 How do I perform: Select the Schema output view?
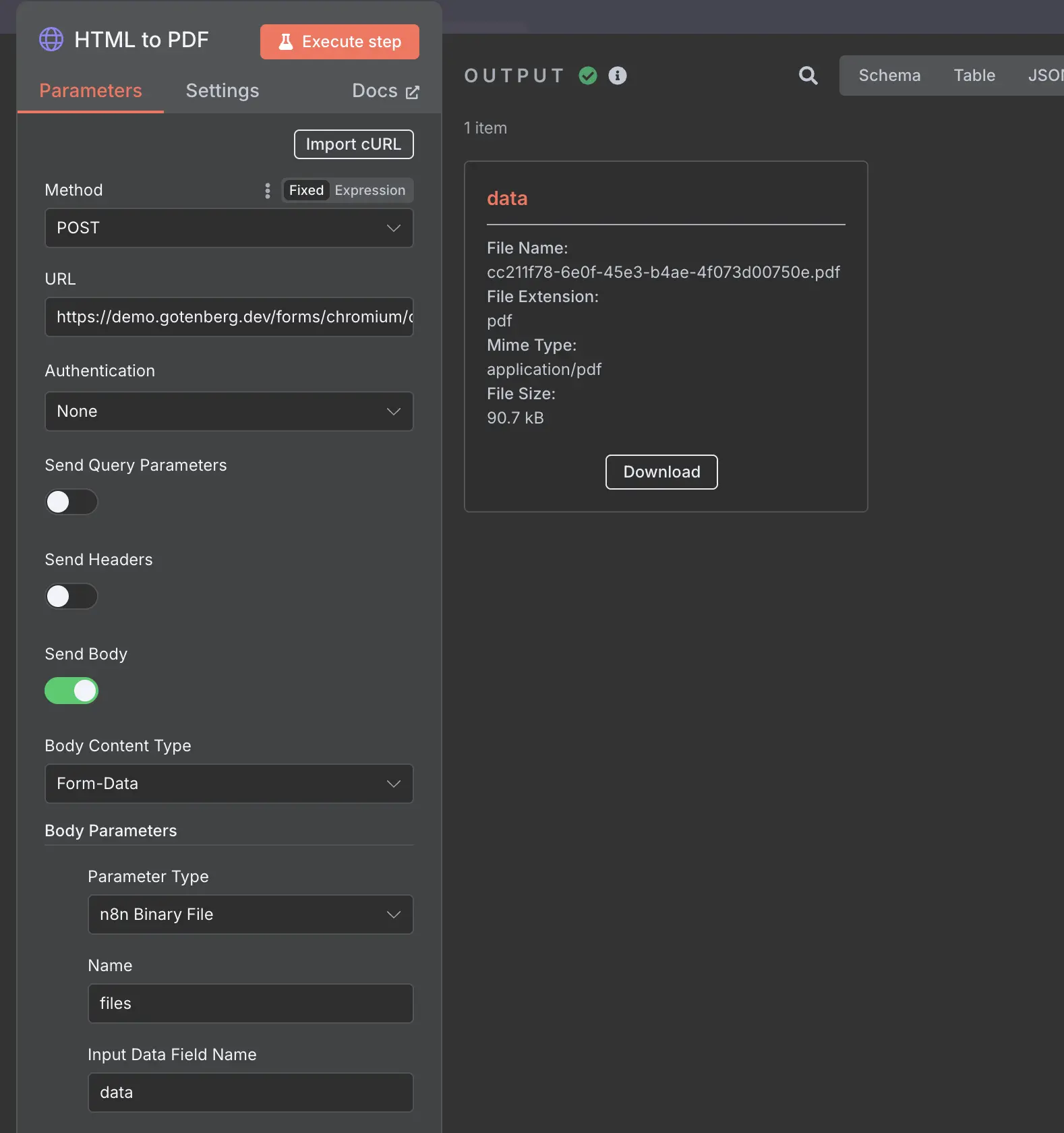pyautogui.click(x=889, y=76)
